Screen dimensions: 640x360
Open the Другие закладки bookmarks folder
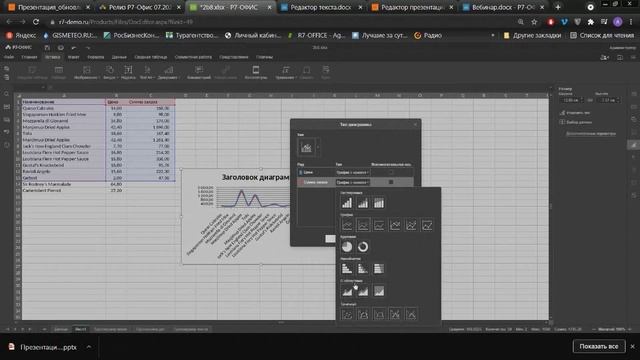[532, 36]
